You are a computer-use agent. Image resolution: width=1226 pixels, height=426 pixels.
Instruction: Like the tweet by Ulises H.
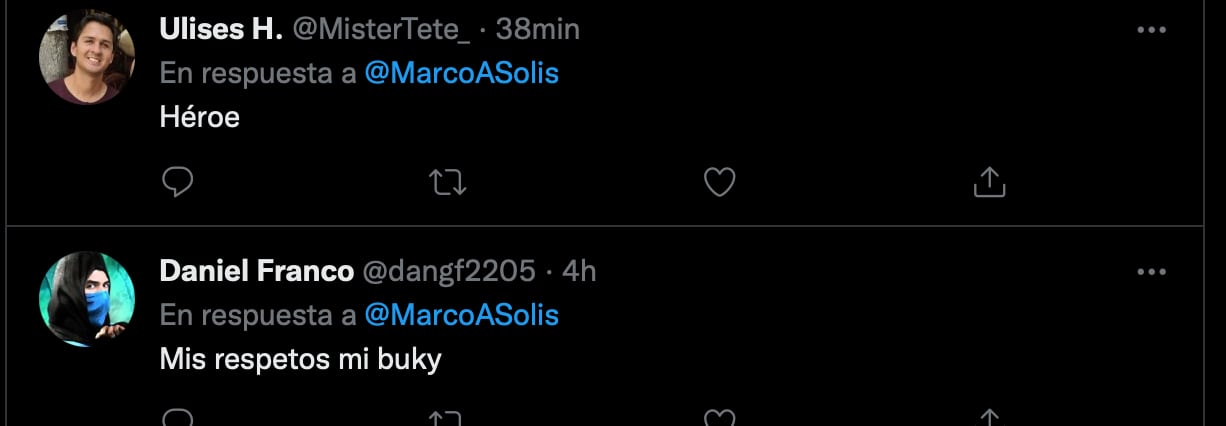[719, 182]
